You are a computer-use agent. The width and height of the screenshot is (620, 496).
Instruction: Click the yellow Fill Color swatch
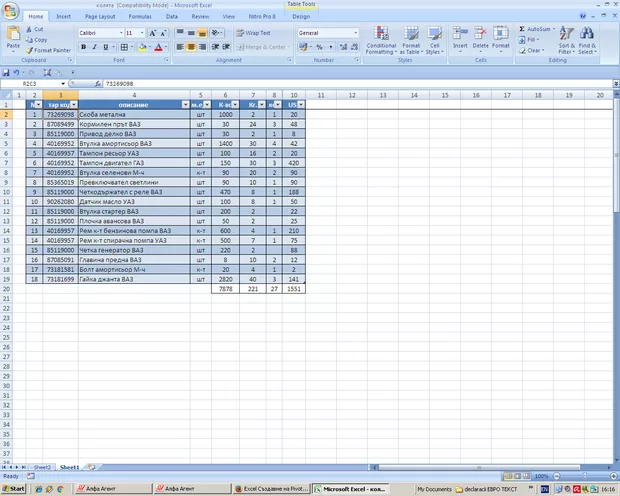(x=142, y=47)
